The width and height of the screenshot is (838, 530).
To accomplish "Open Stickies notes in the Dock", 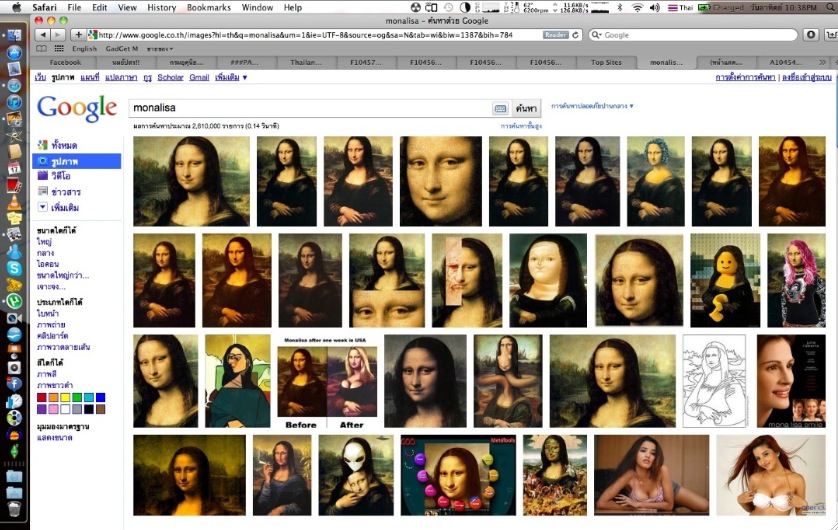I will (x=14, y=219).
